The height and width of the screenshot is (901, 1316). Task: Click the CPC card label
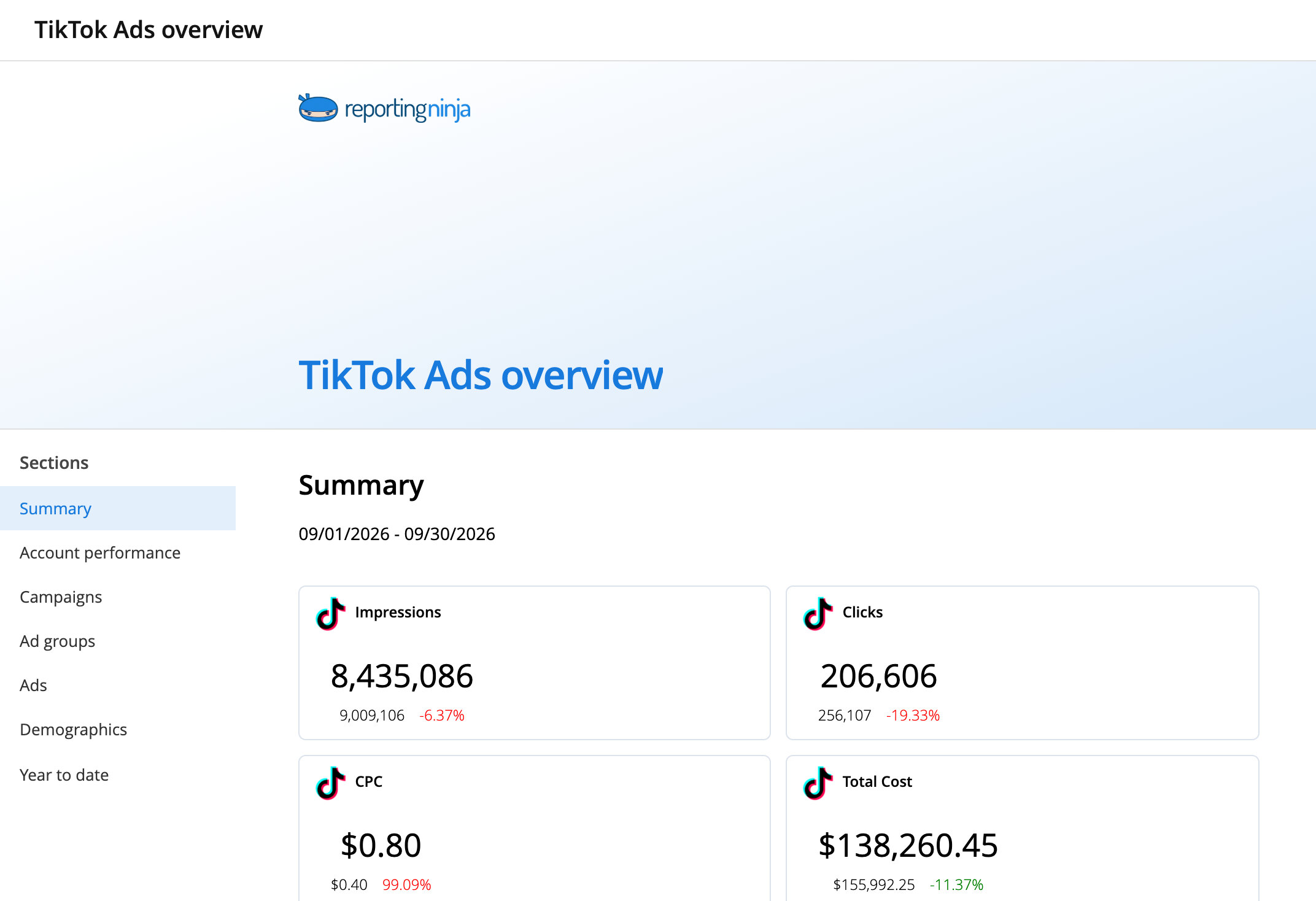tap(368, 781)
